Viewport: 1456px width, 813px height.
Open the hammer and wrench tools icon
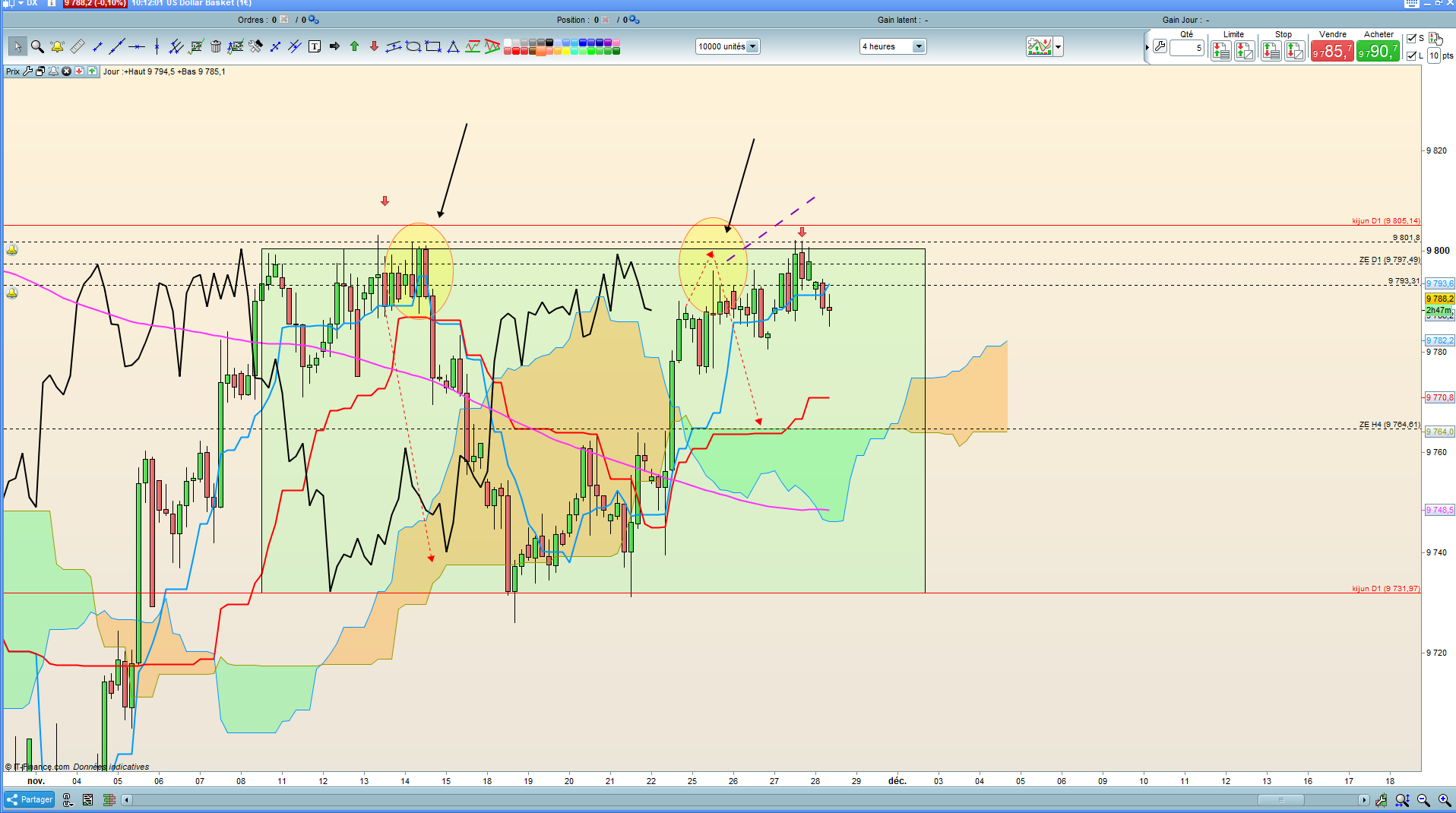click(x=255, y=47)
